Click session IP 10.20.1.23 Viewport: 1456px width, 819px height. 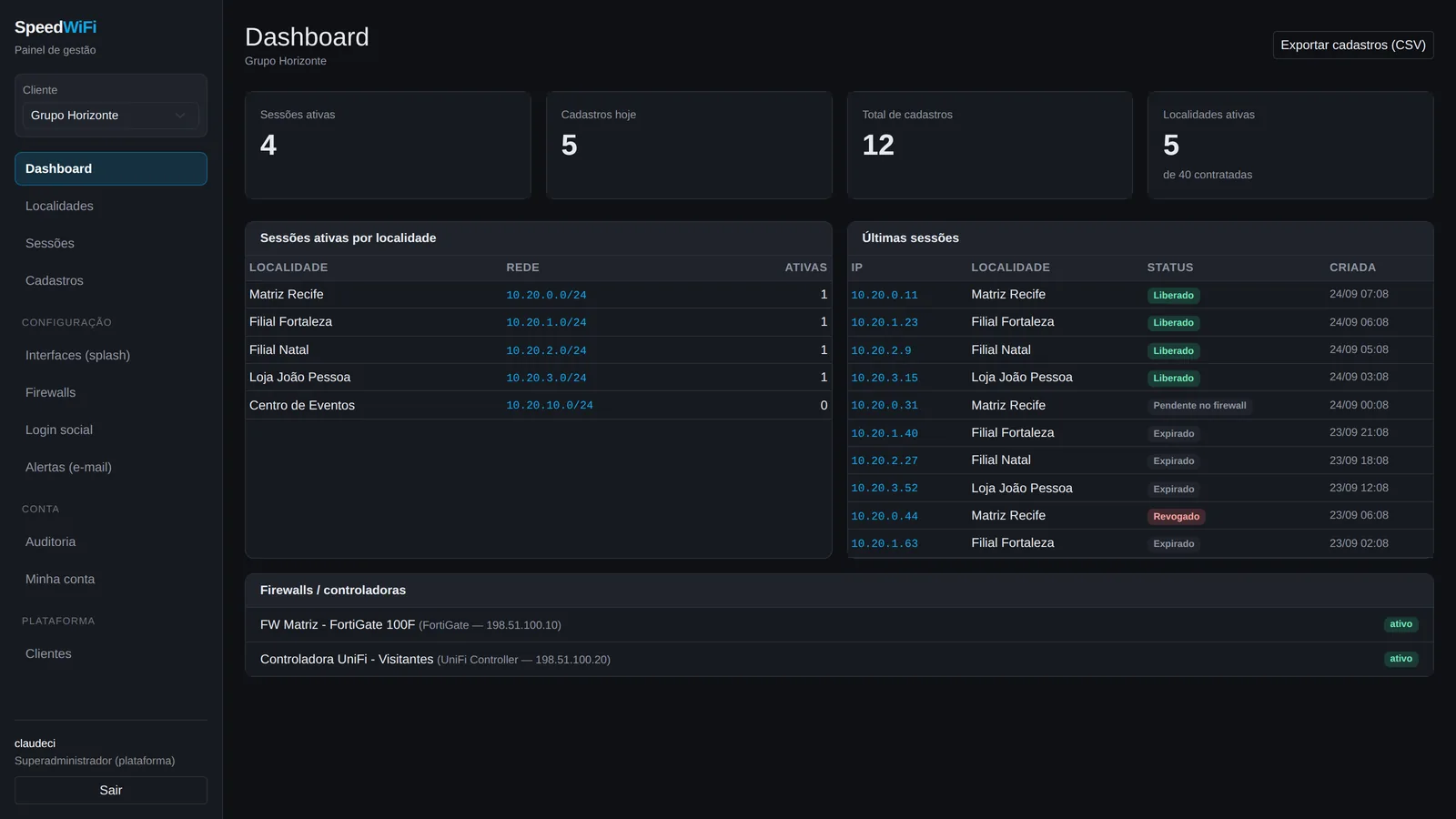click(885, 322)
